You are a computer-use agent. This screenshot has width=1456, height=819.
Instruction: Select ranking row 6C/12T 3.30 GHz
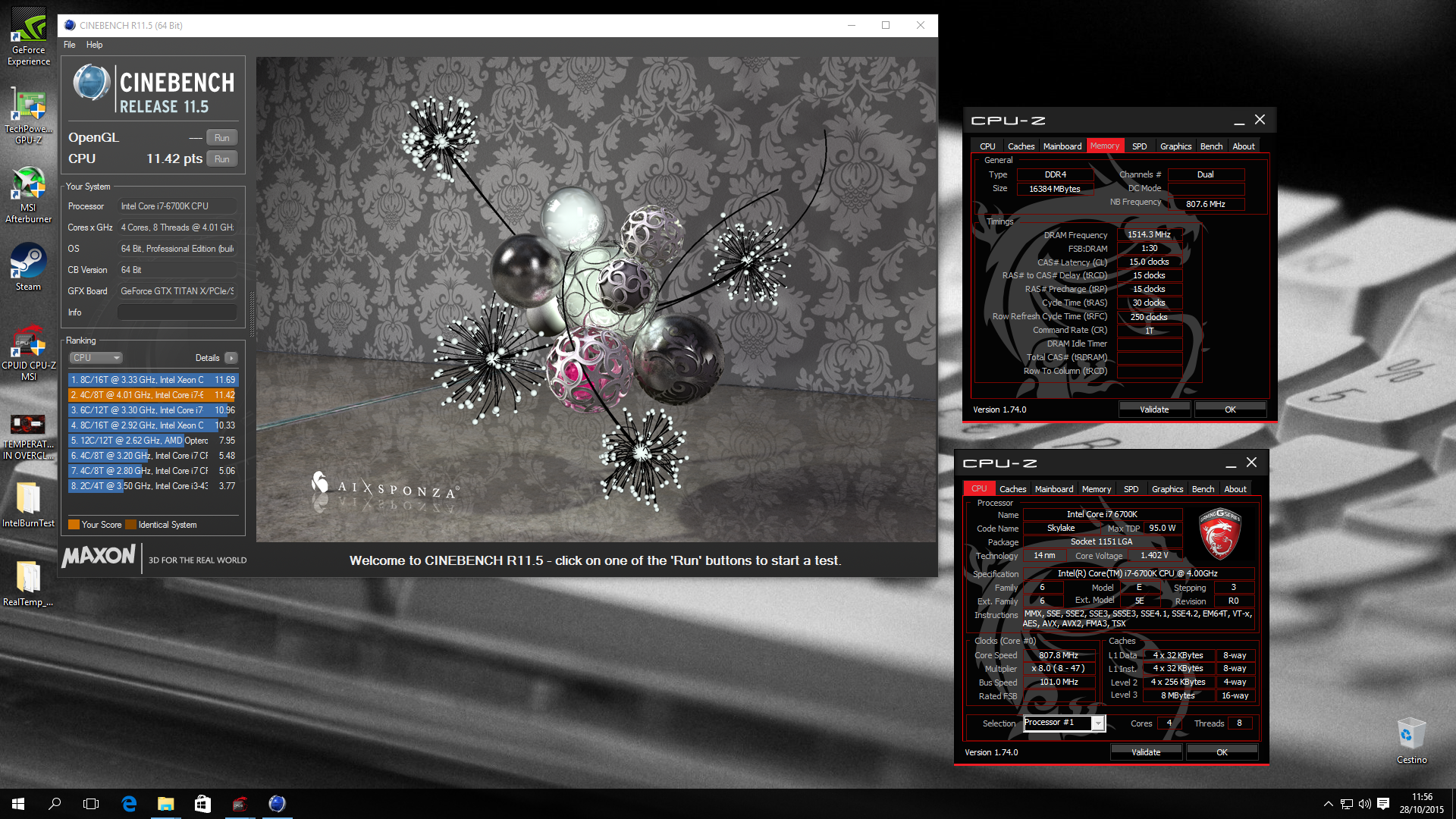(153, 410)
